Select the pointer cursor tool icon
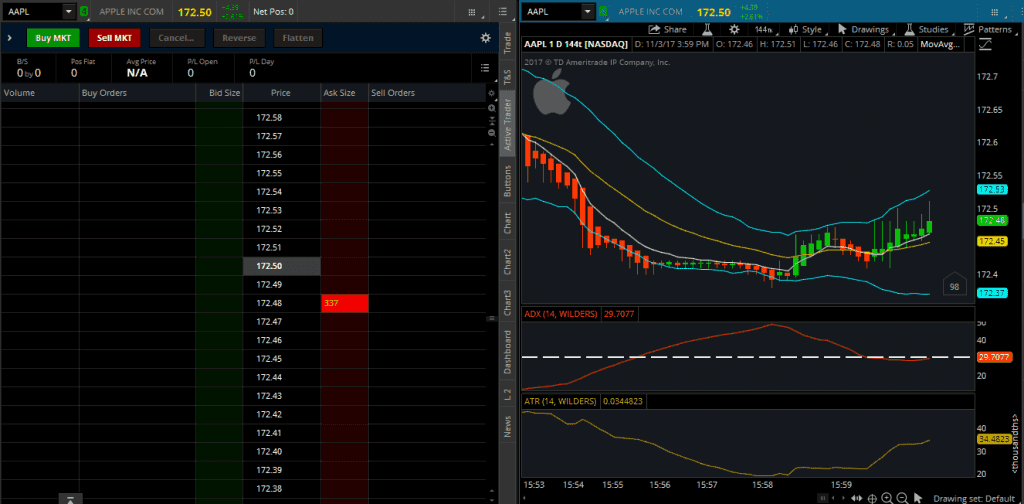Viewport: 1024px width, 504px height. (x=918, y=498)
